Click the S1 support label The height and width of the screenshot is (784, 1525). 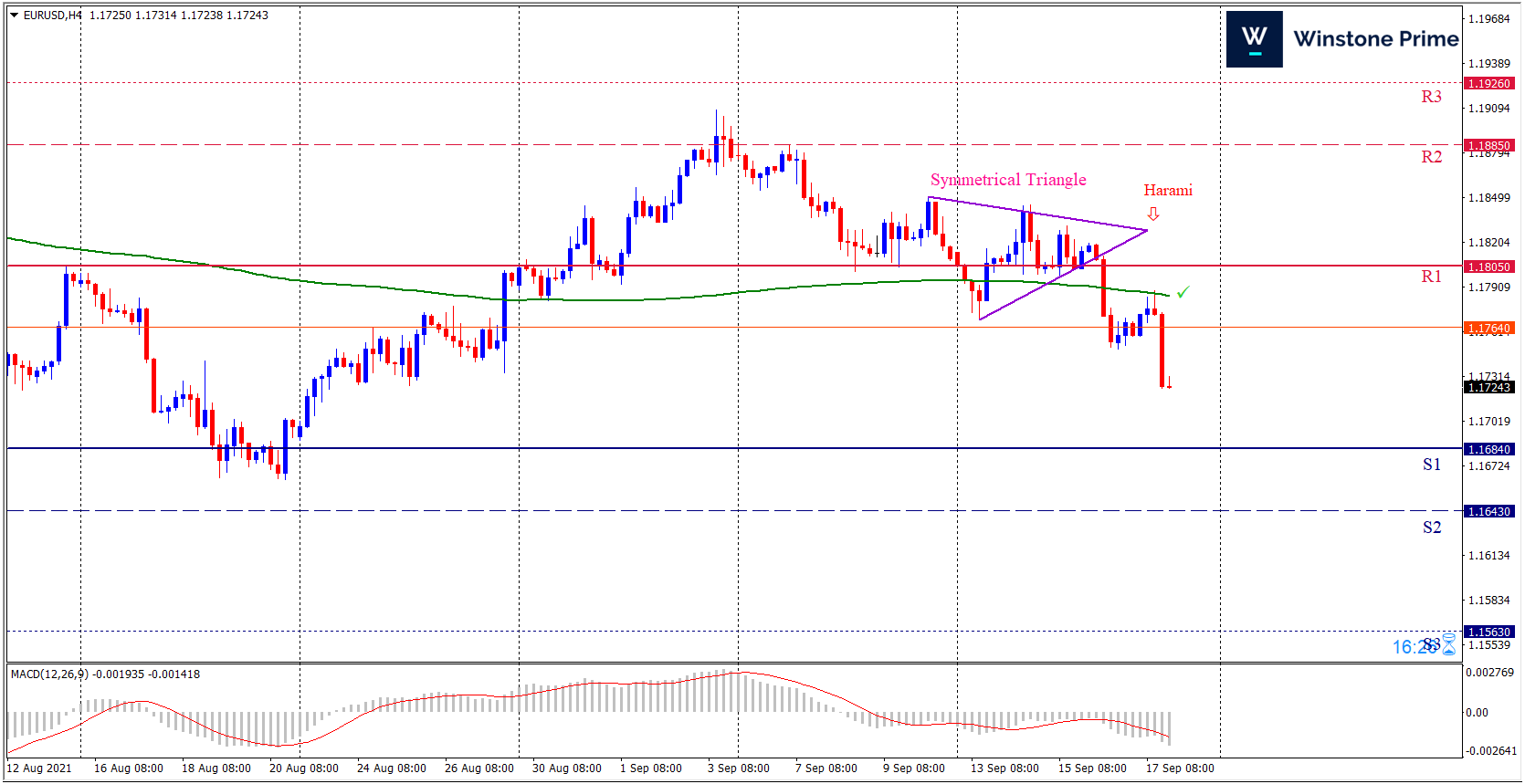tap(1431, 465)
